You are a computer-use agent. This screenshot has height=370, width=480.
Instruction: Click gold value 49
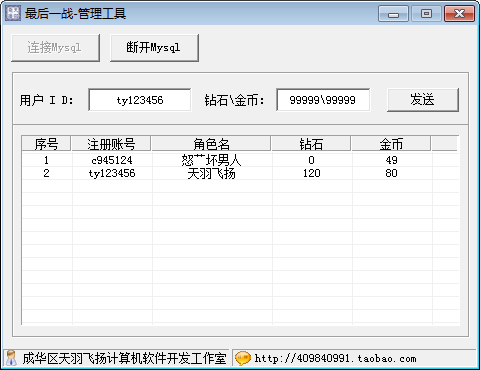click(x=391, y=160)
